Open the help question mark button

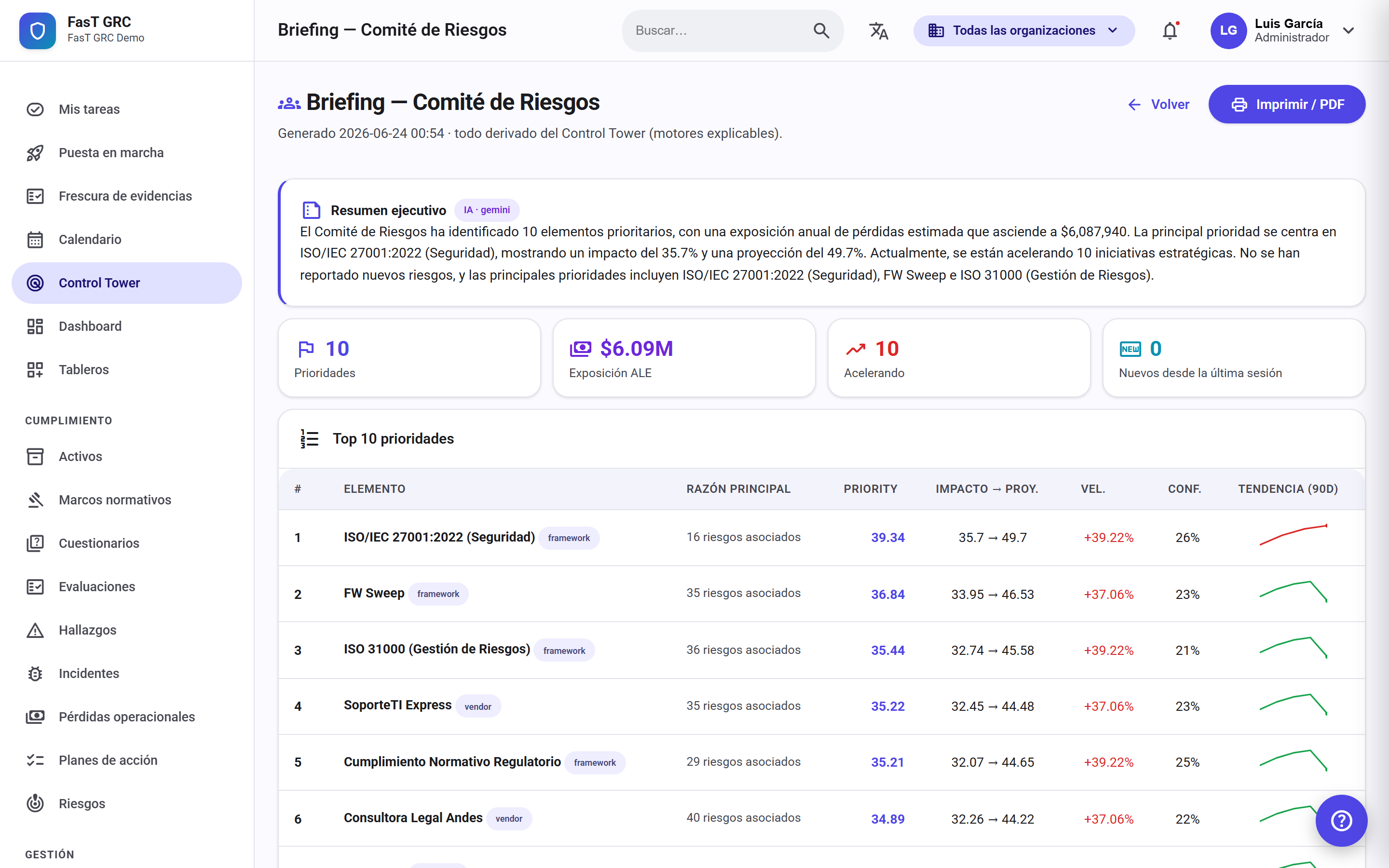point(1341,820)
